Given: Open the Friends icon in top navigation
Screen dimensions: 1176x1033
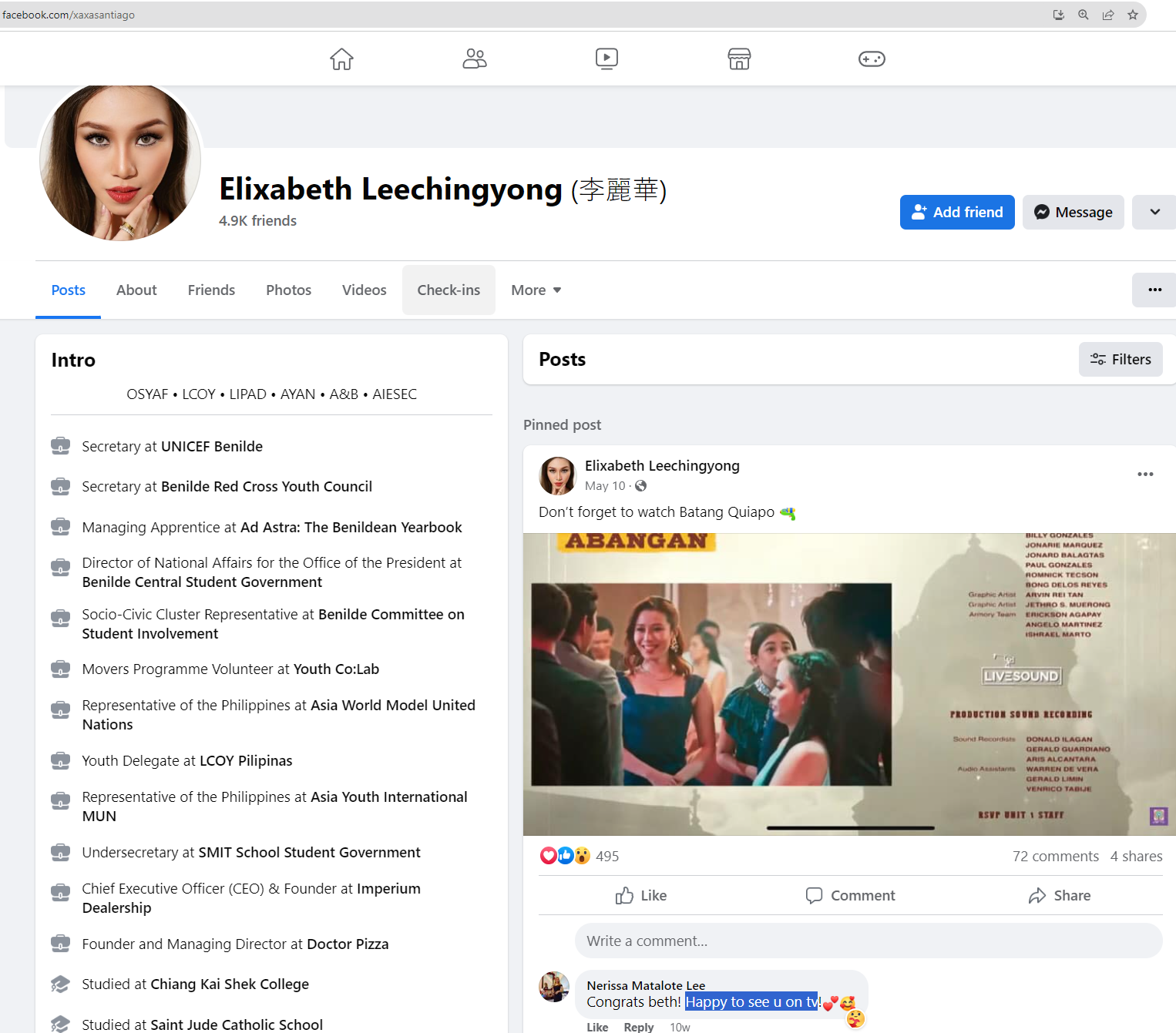Looking at the screenshot, I should pos(475,59).
